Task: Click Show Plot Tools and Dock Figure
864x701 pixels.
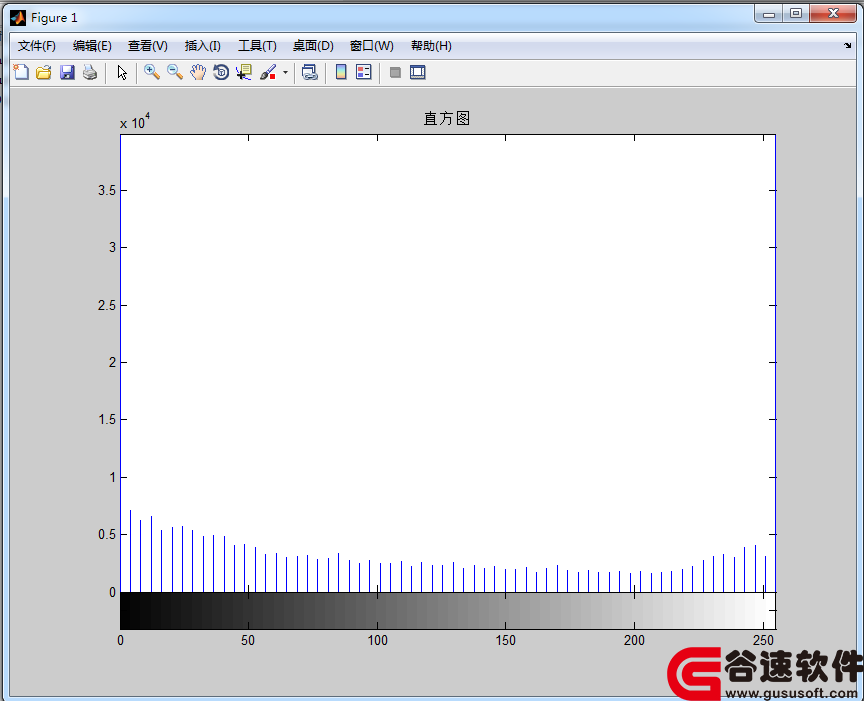Action: click(418, 72)
